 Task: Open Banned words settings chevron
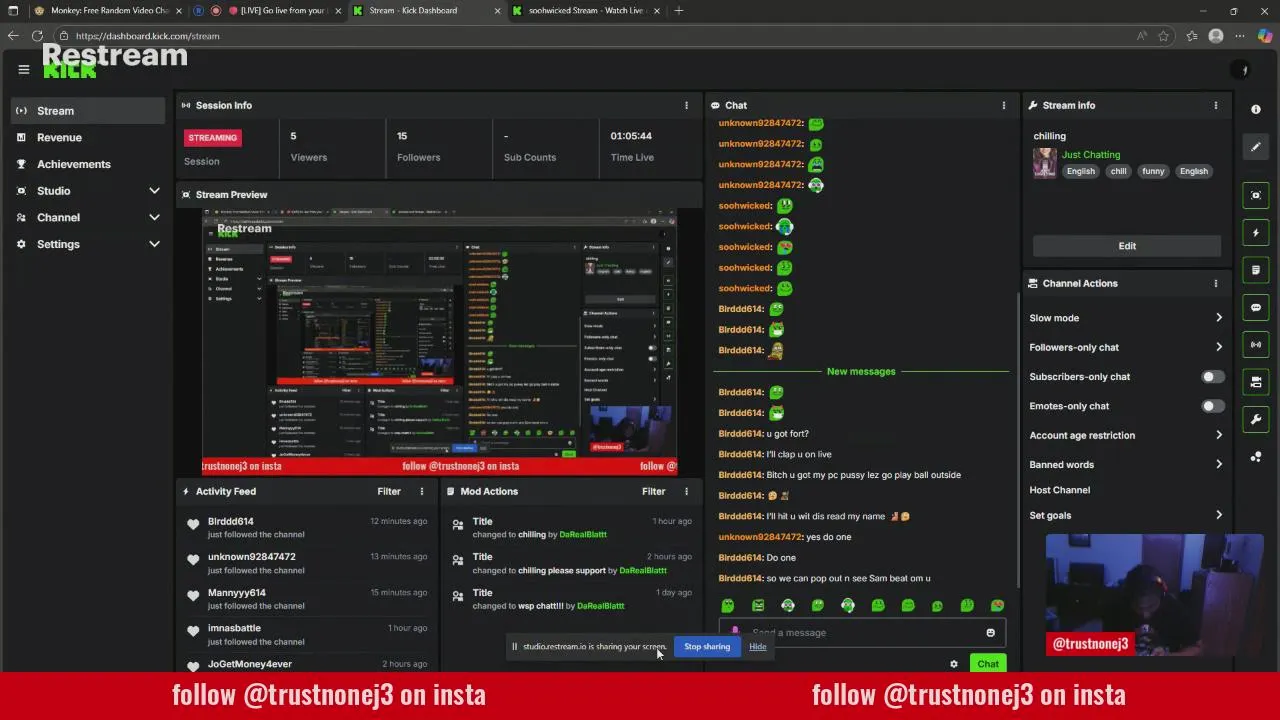point(1218,464)
